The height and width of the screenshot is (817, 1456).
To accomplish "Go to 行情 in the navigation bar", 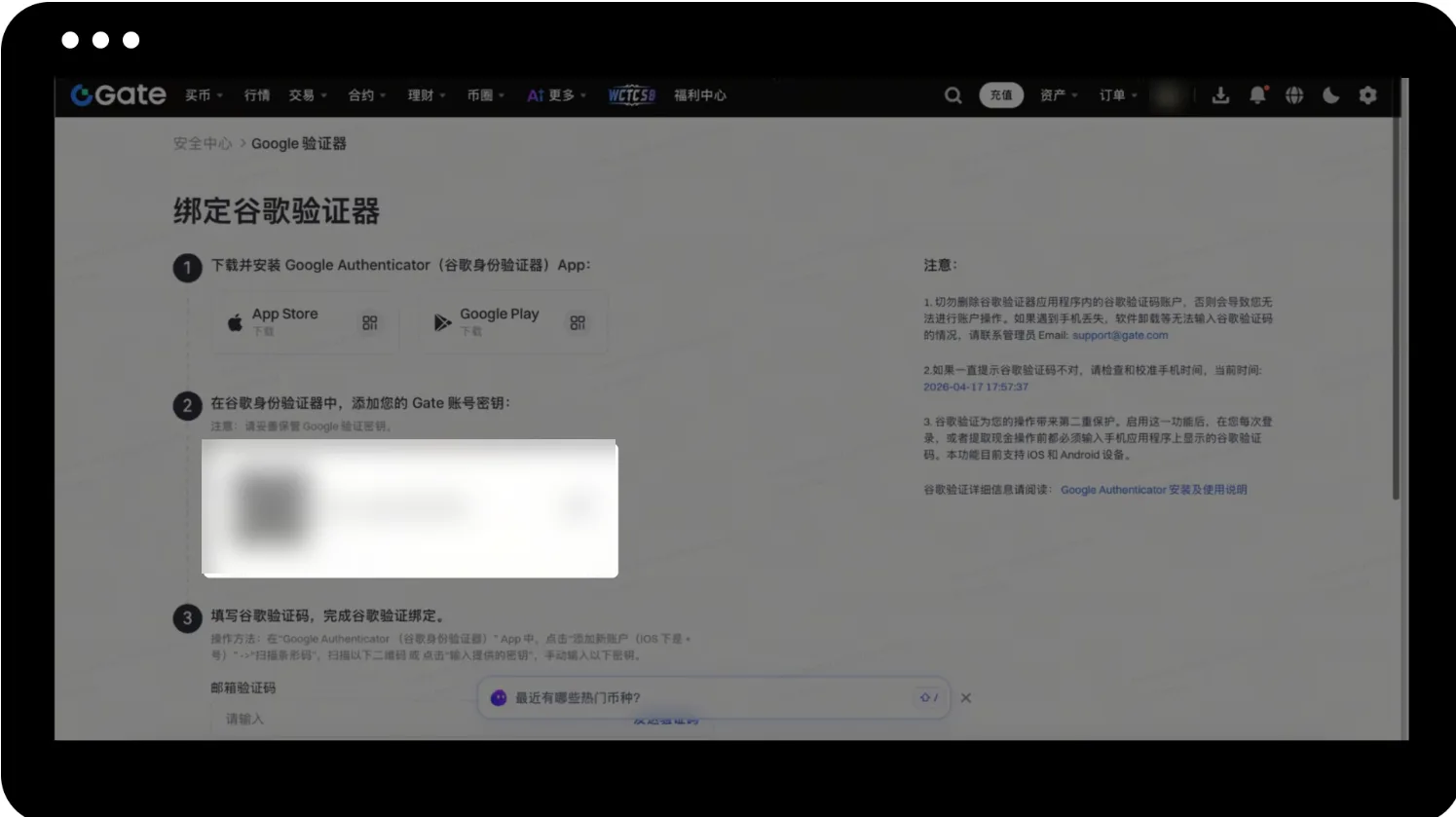I will (x=257, y=95).
